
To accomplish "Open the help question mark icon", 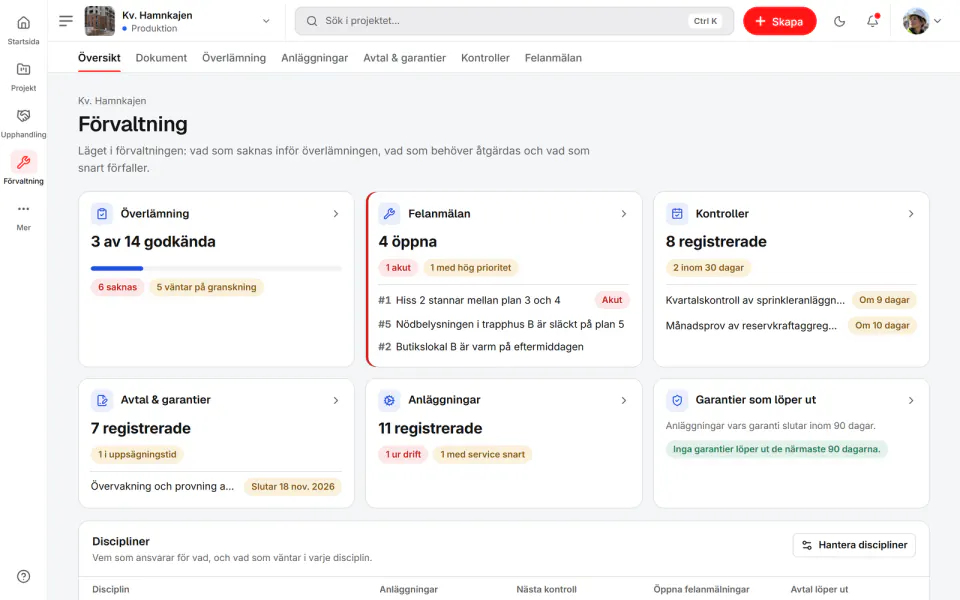I will 23,576.
